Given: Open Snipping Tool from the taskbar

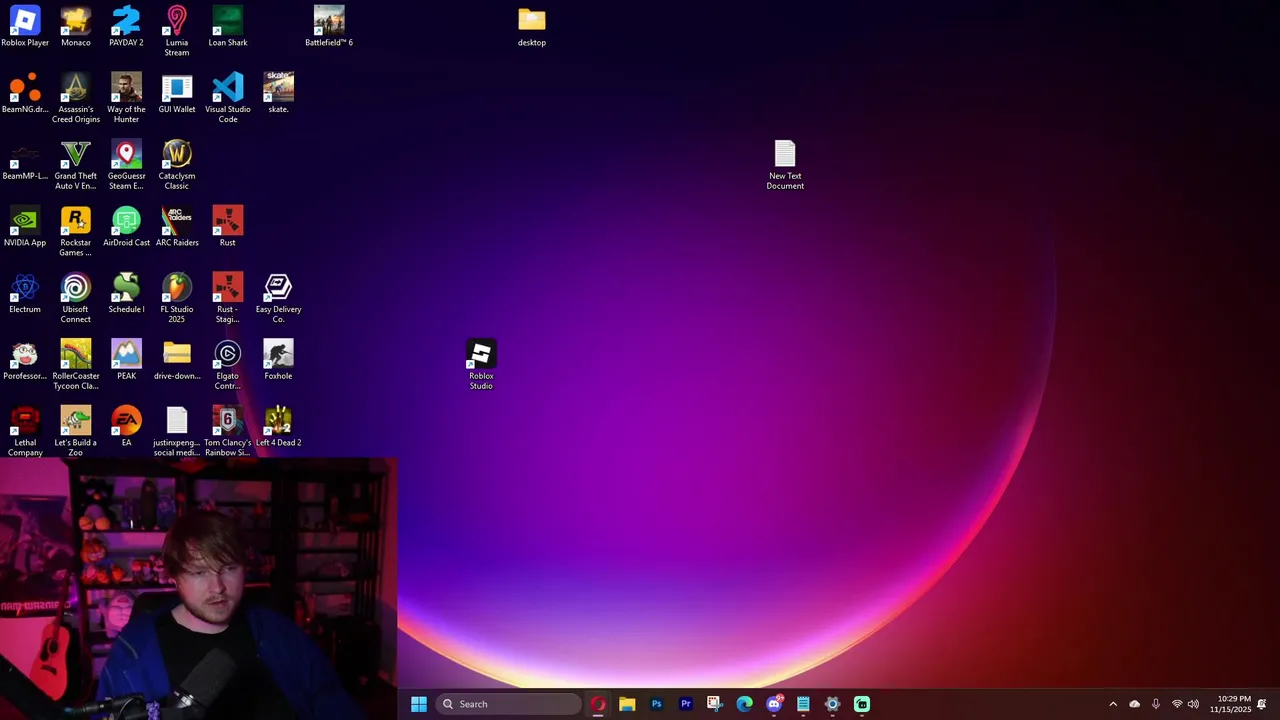Looking at the screenshot, I should pos(714,704).
